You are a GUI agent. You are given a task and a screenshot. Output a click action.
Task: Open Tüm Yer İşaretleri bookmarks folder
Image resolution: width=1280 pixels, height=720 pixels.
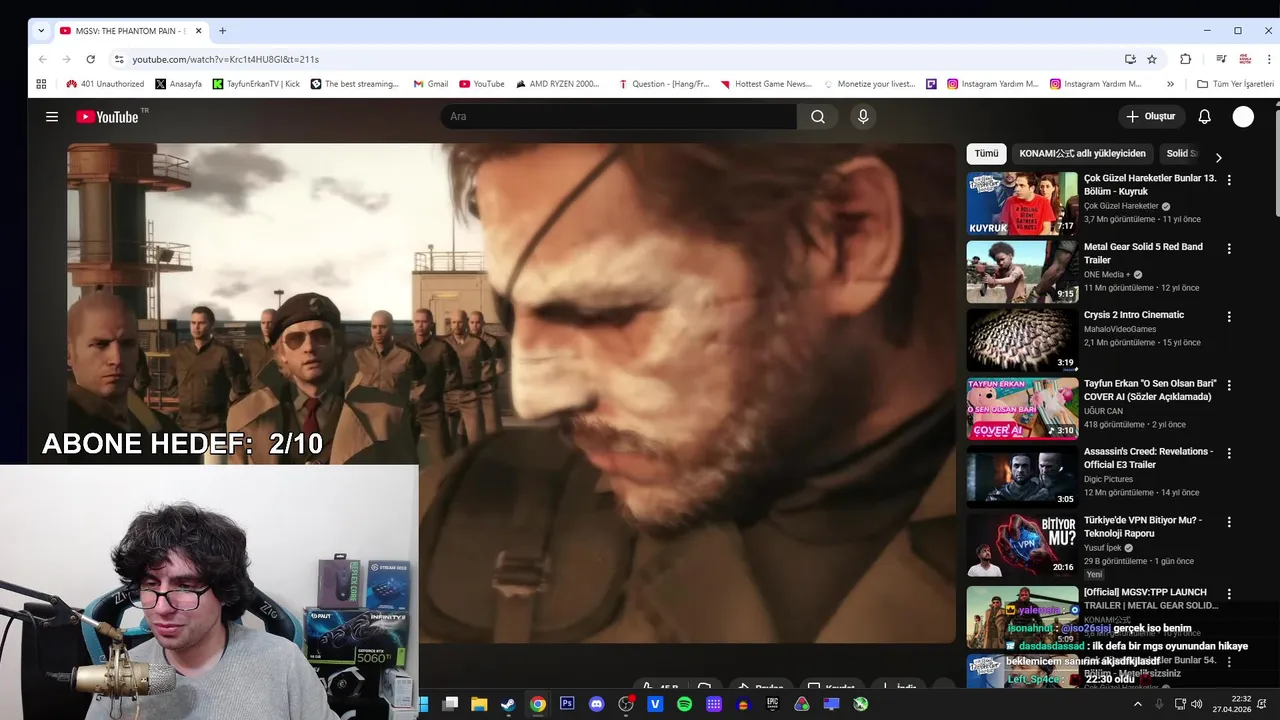[x=1235, y=84]
